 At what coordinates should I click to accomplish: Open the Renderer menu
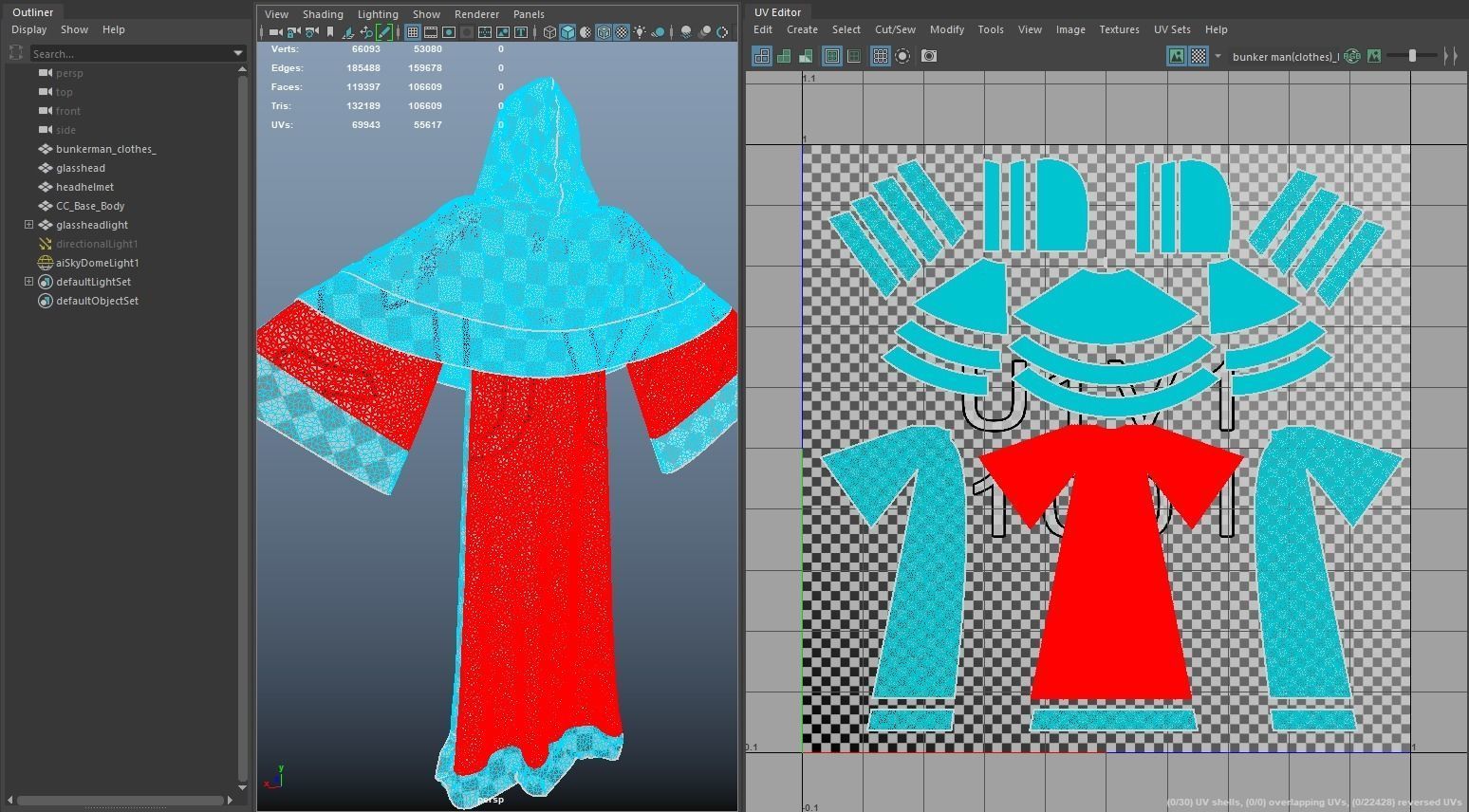(476, 14)
